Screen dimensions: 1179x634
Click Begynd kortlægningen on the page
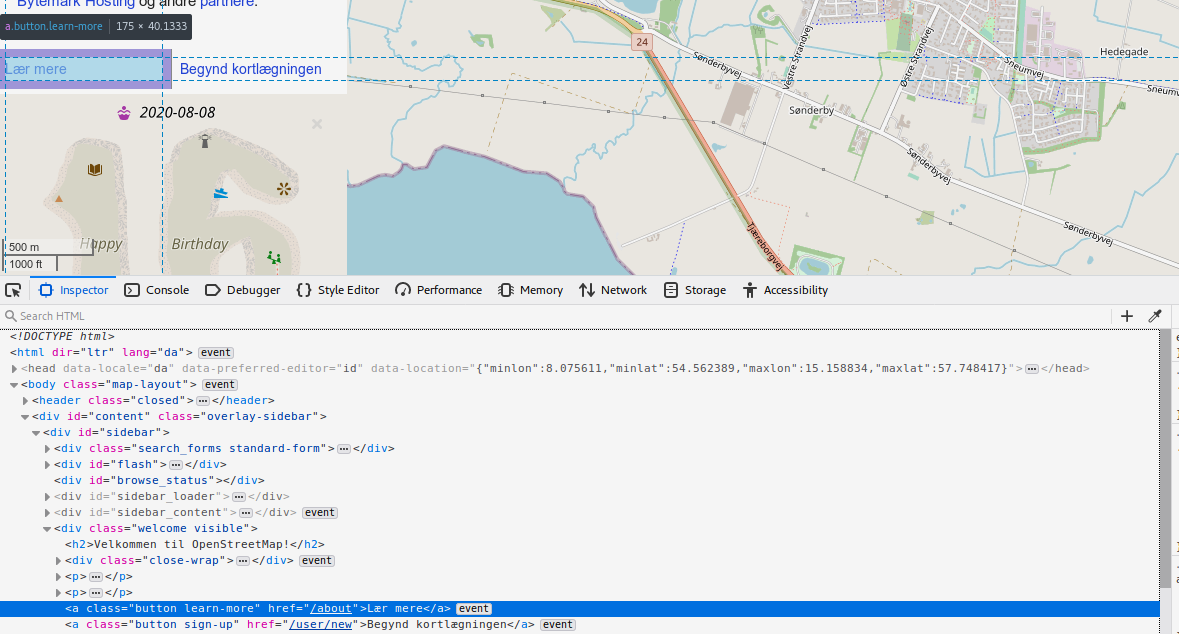tap(250, 69)
